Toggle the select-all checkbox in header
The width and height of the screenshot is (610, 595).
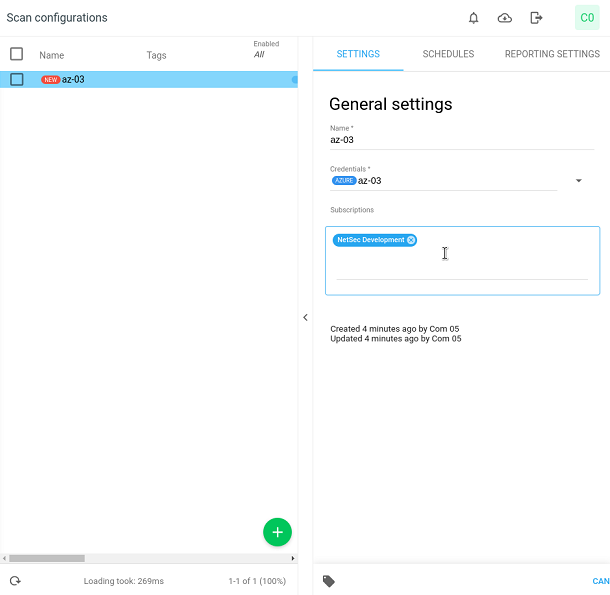tap(16, 54)
